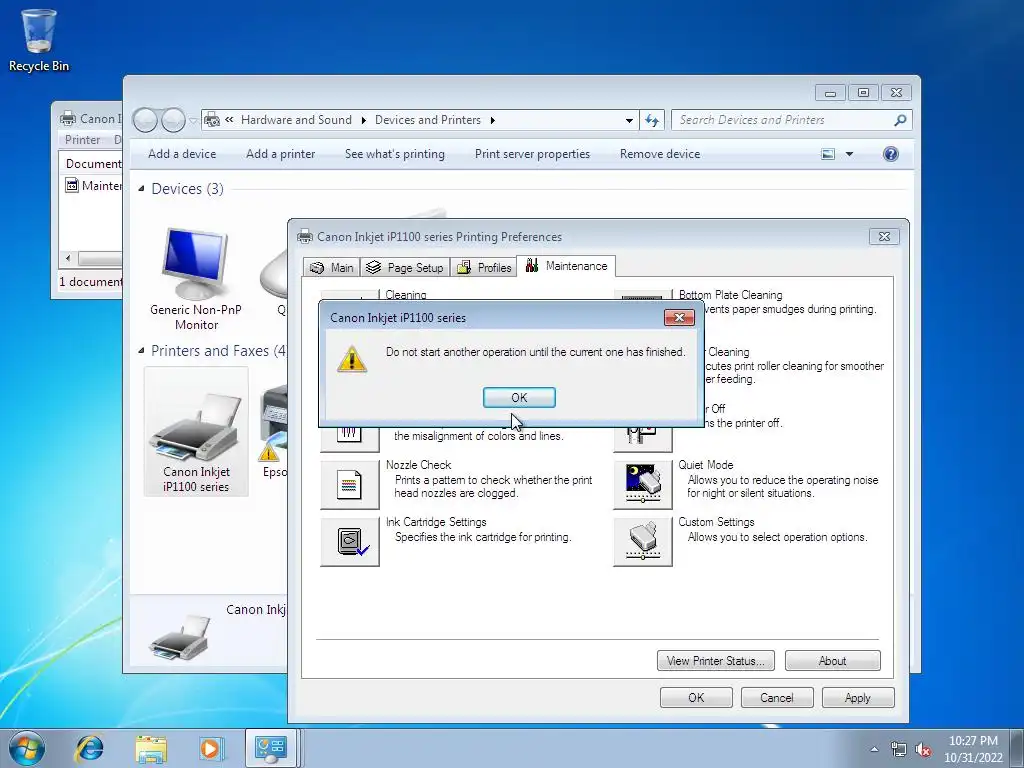Image resolution: width=1024 pixels, height=768 pixels.
Task: Open Windows Explorer from taskbar
Action: (151, 748)
